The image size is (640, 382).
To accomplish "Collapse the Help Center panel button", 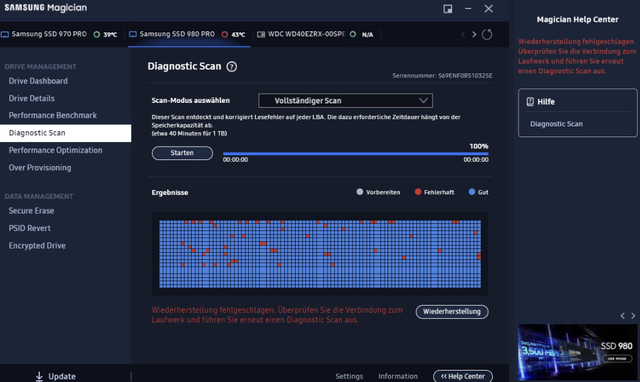I will 463,376.
